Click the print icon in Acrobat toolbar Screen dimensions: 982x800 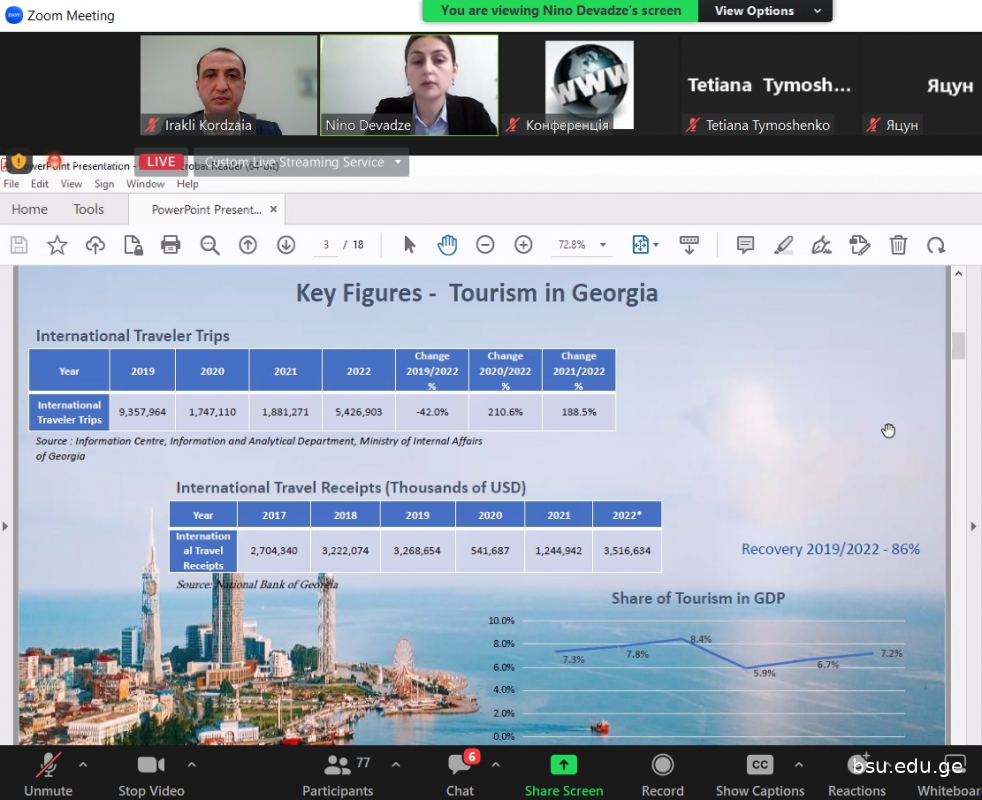click(171, 245)
